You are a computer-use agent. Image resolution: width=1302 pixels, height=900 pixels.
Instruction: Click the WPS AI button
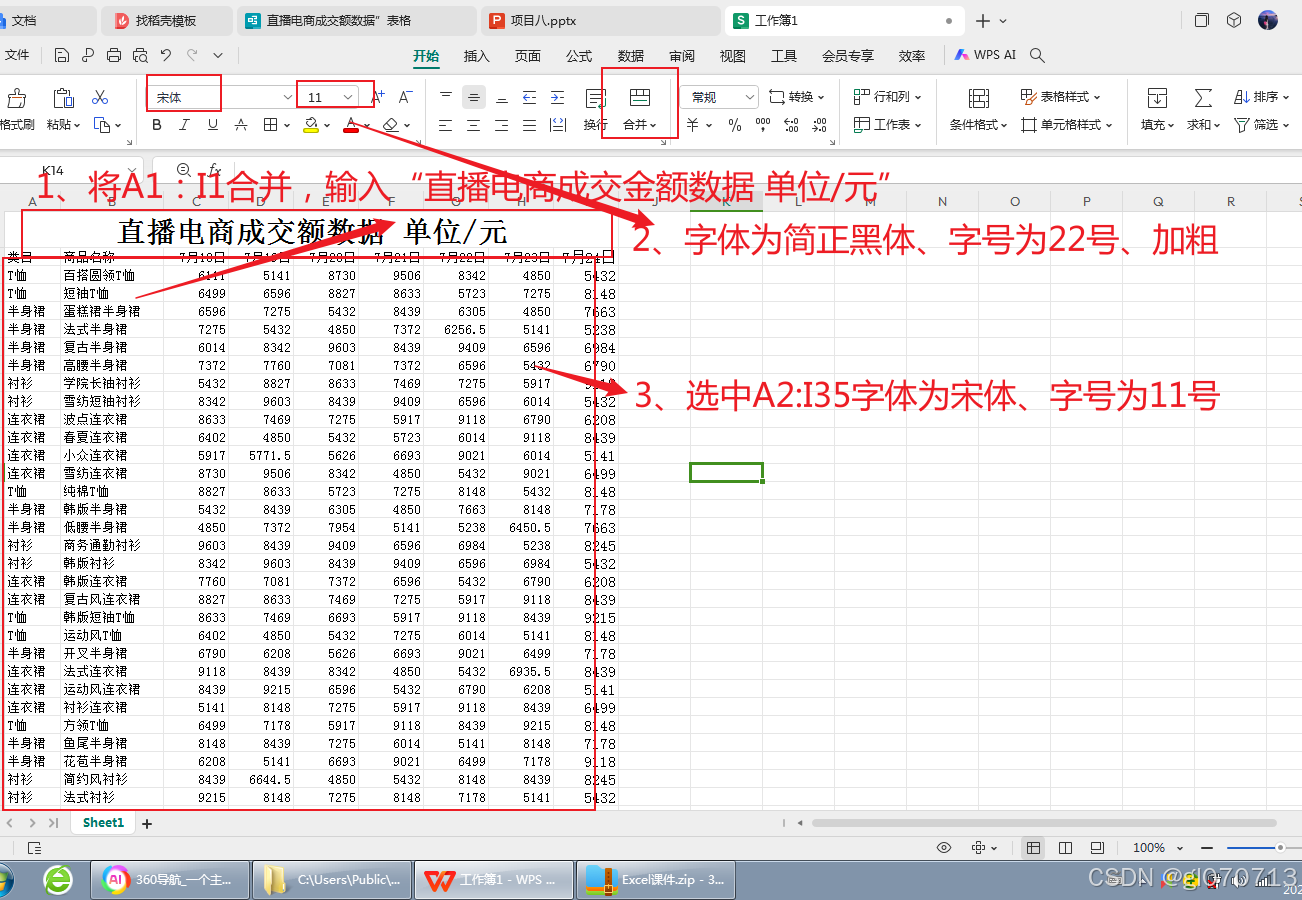(986, 56)
